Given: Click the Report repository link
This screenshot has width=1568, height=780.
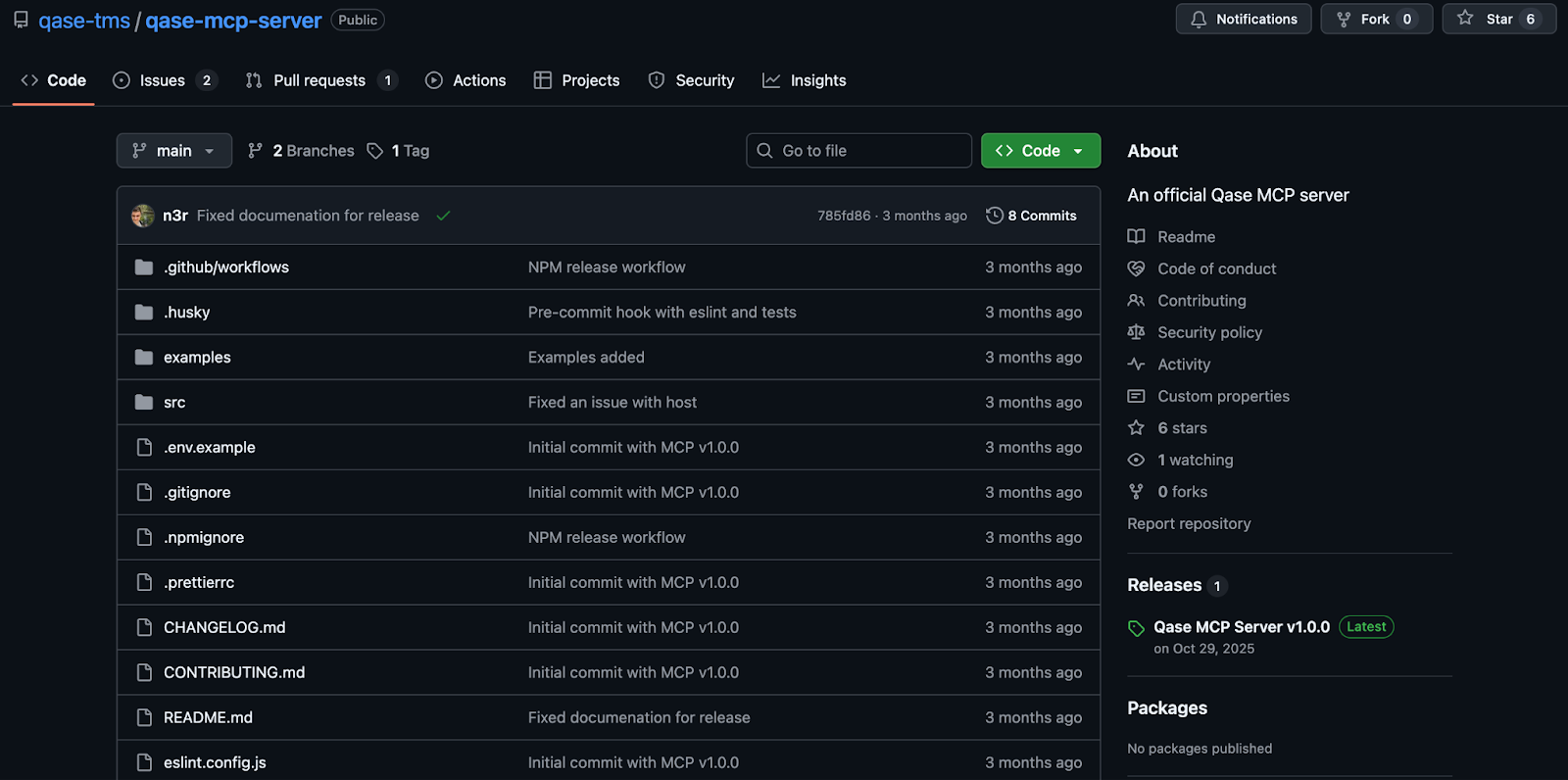Looking at the screenshot, I should tap(1189, 524).
